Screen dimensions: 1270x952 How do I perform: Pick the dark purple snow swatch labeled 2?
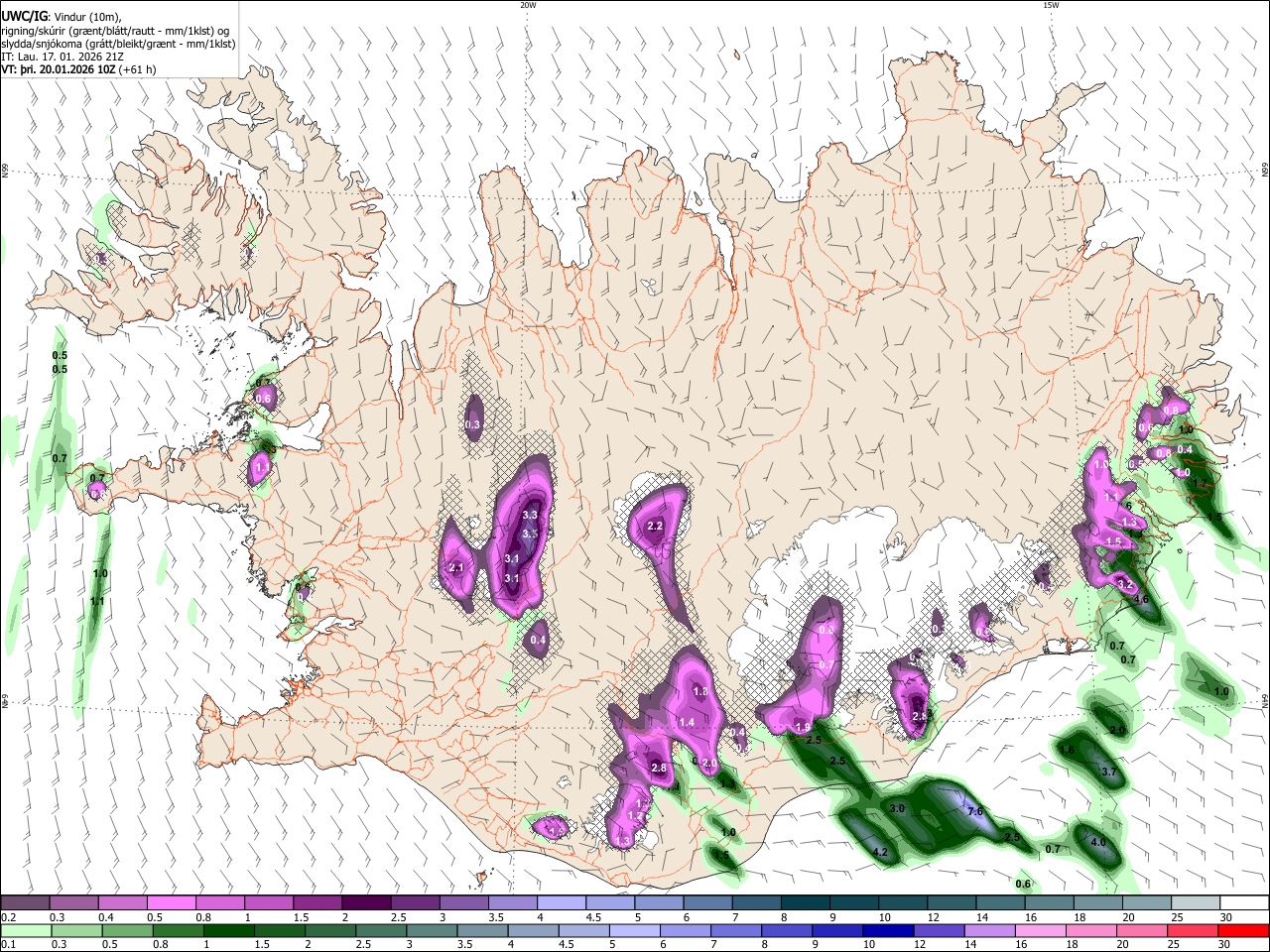(365, 902)
